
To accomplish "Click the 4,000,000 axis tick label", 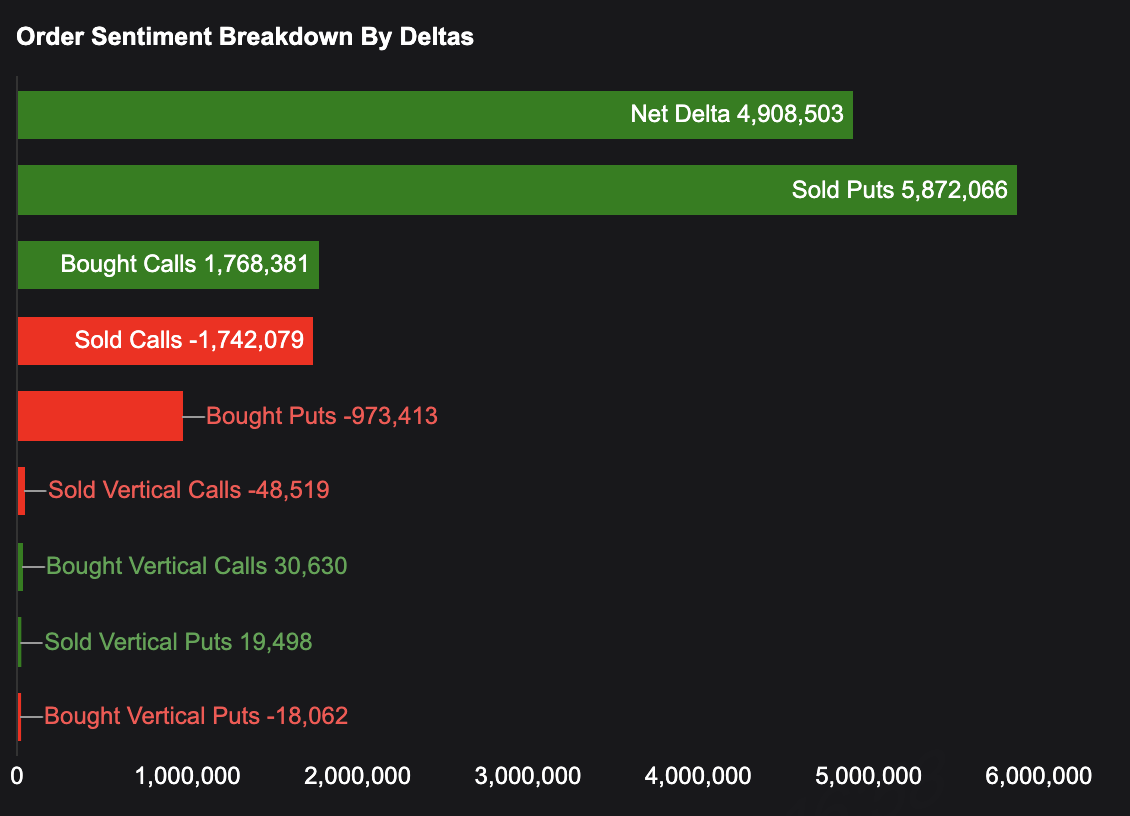I will [x=695, y=775].
